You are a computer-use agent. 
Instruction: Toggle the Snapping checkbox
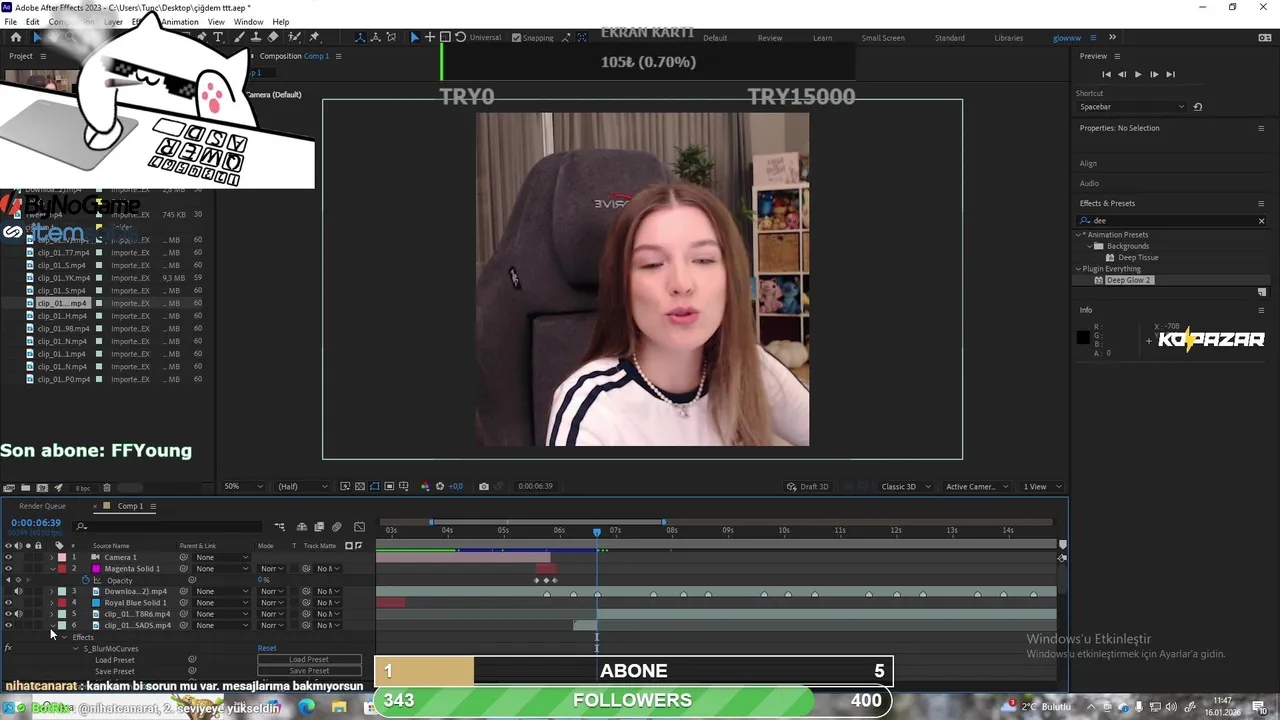516,38
